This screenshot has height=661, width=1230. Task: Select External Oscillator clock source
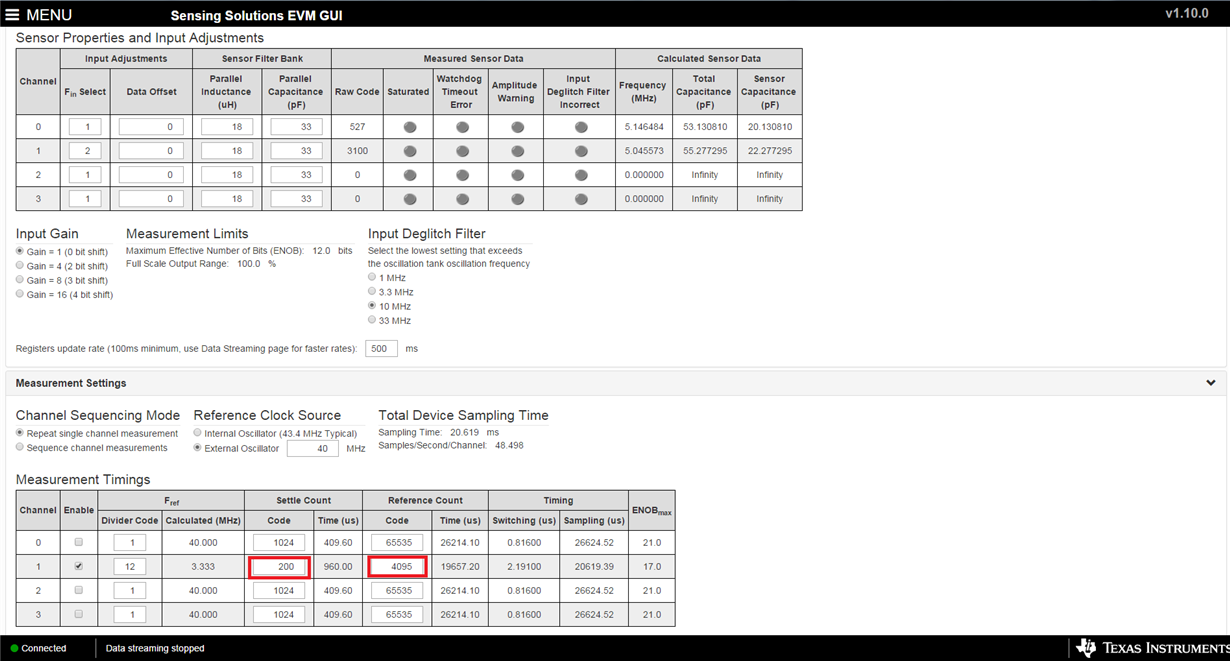pos(198,448)
